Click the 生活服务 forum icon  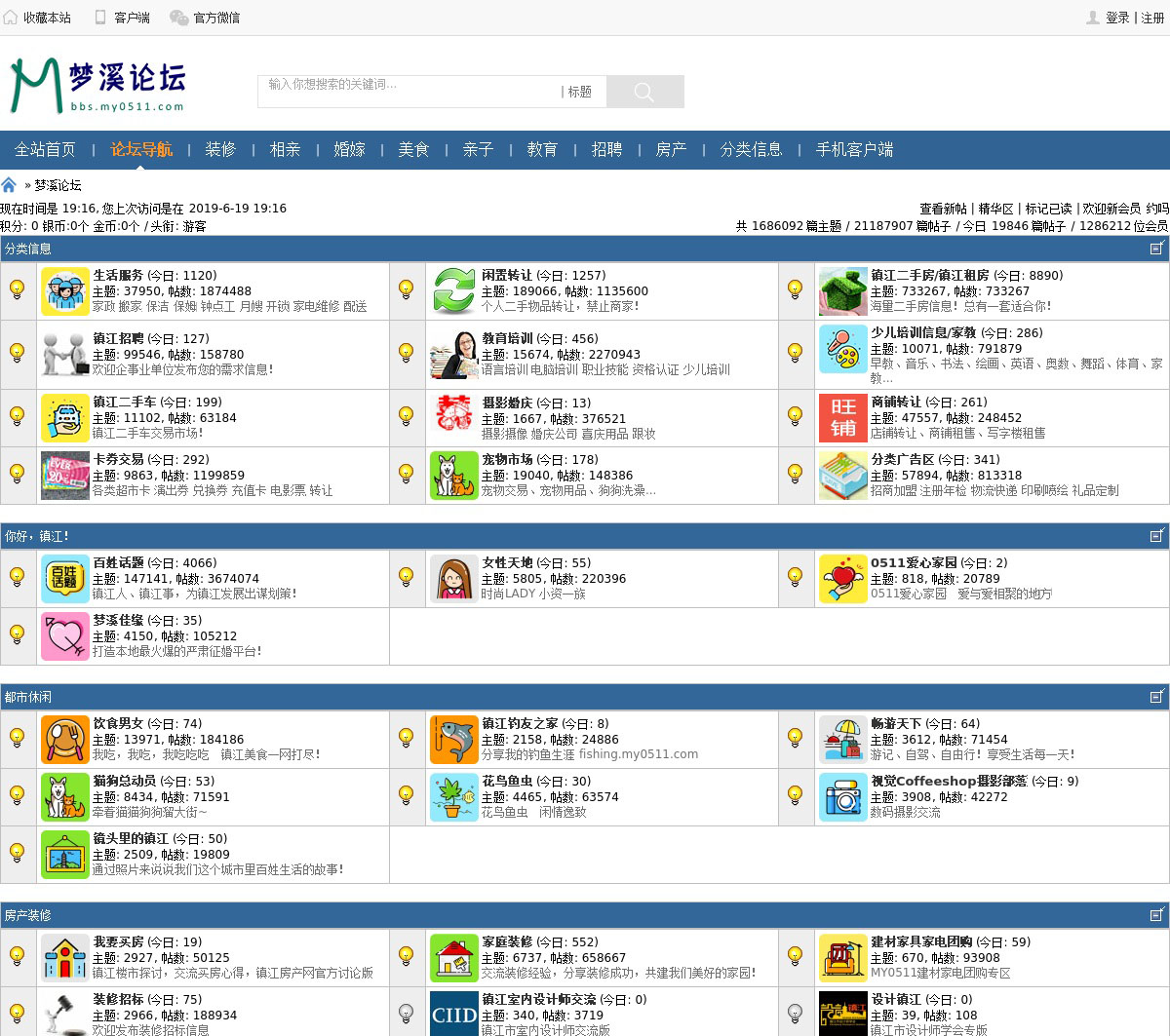click(x=64, y=290)
